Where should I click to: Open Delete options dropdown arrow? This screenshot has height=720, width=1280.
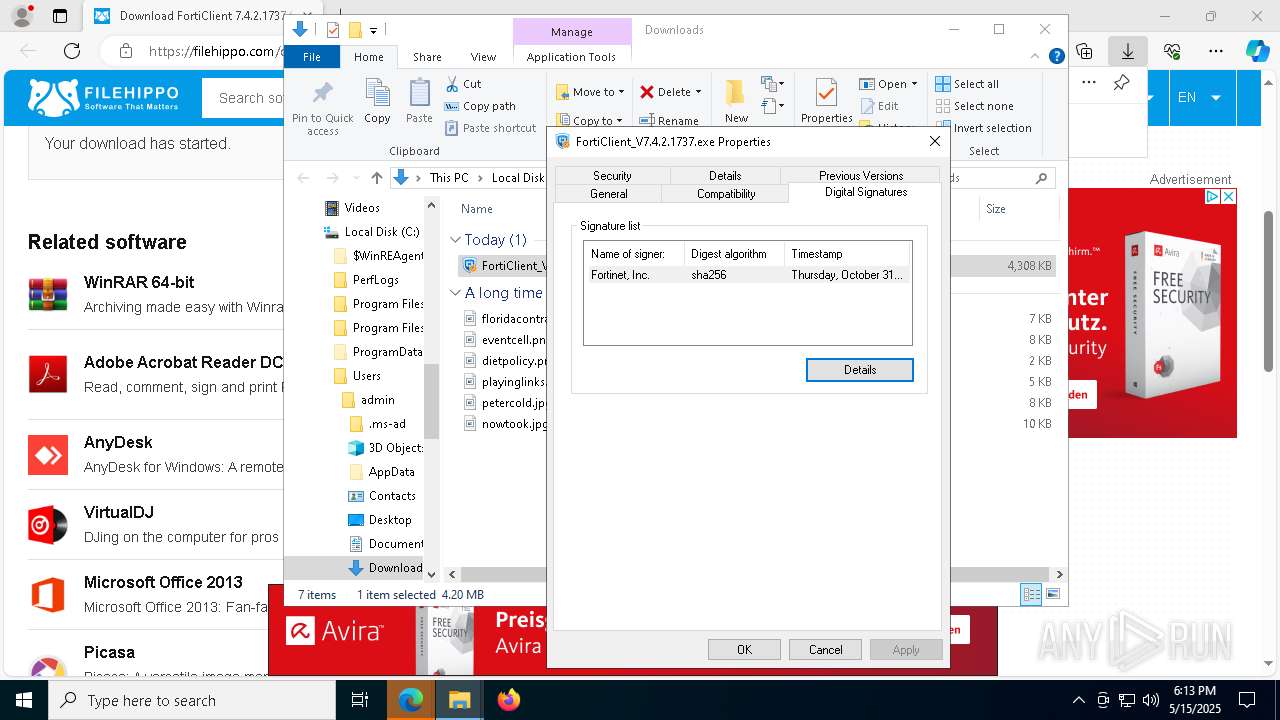698,92
